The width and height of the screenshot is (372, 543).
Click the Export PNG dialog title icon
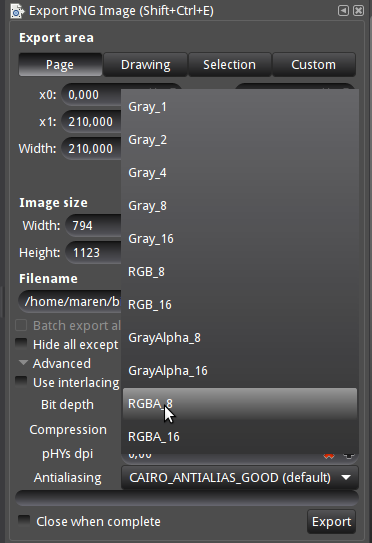pyautogui.click(x=17, y=11)
